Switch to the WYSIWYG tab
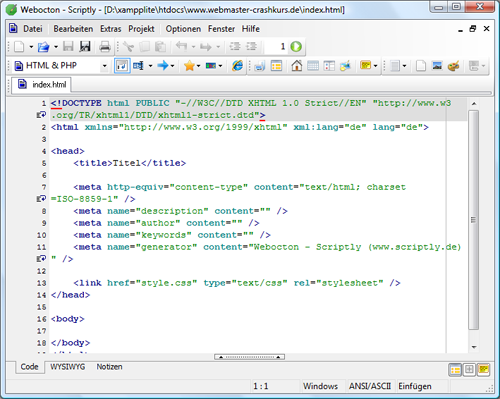500x399 pixels. pos(68,367)
